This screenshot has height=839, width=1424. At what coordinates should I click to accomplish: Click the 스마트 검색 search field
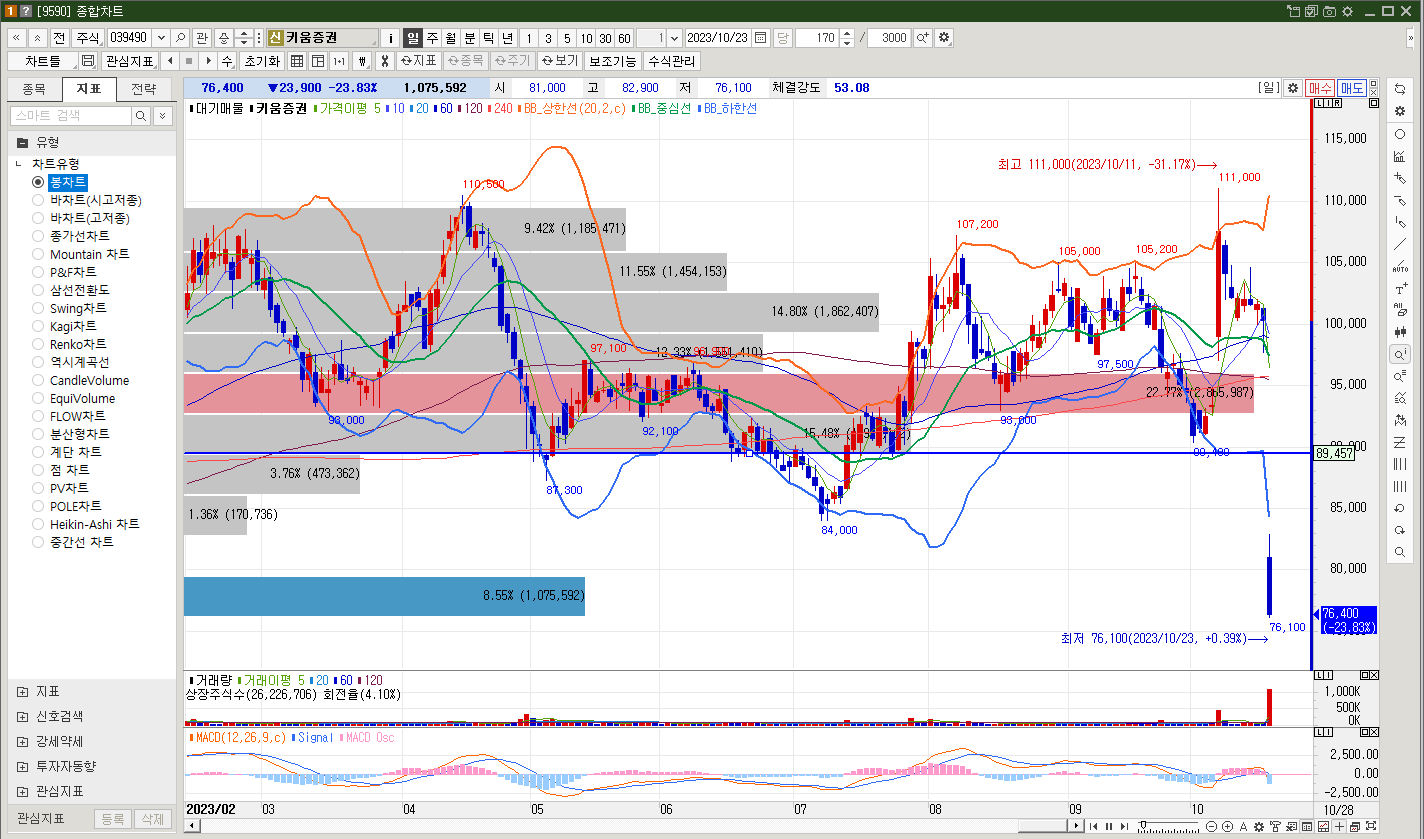71,116
